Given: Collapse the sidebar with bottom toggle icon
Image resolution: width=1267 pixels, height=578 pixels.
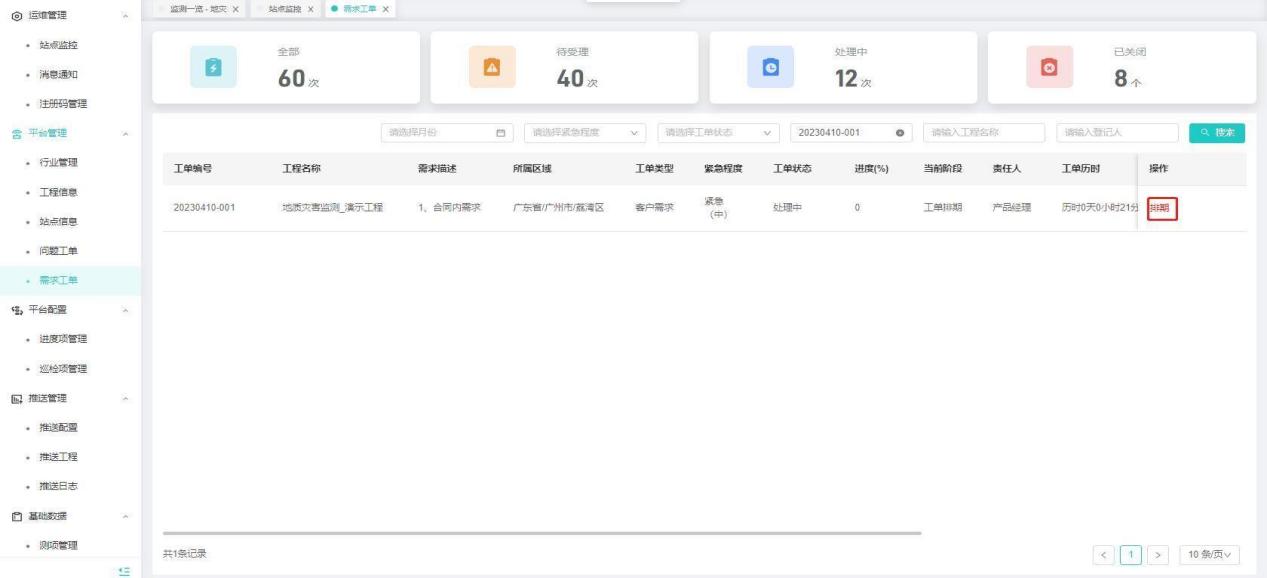Looking at the screenshot, I should pyautogui.click(x=124, y=570).
